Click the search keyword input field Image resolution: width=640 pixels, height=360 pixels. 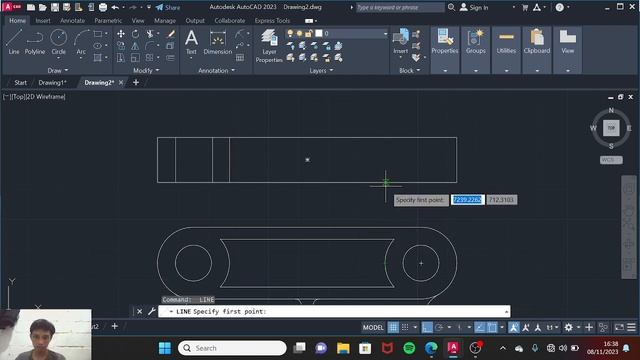[400, 7]
